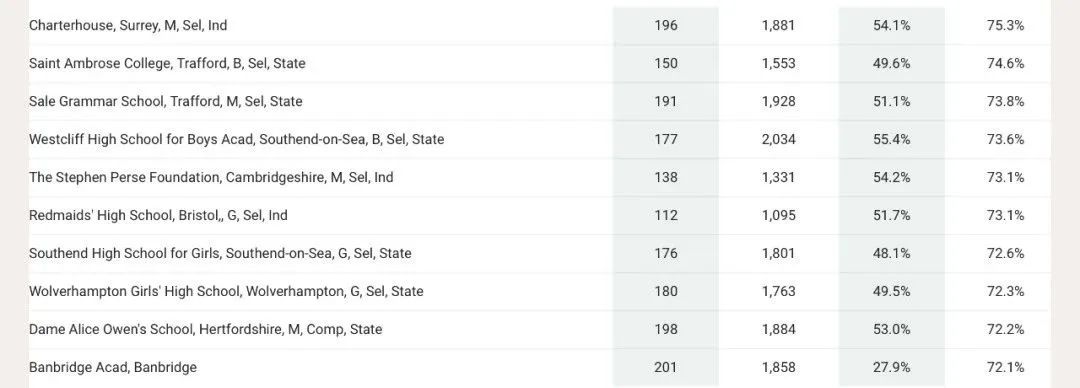Click Banbridge Acad, Banbridge entry
The width and height of the screenshot is (1080, 388).
(x=113, y=367)
